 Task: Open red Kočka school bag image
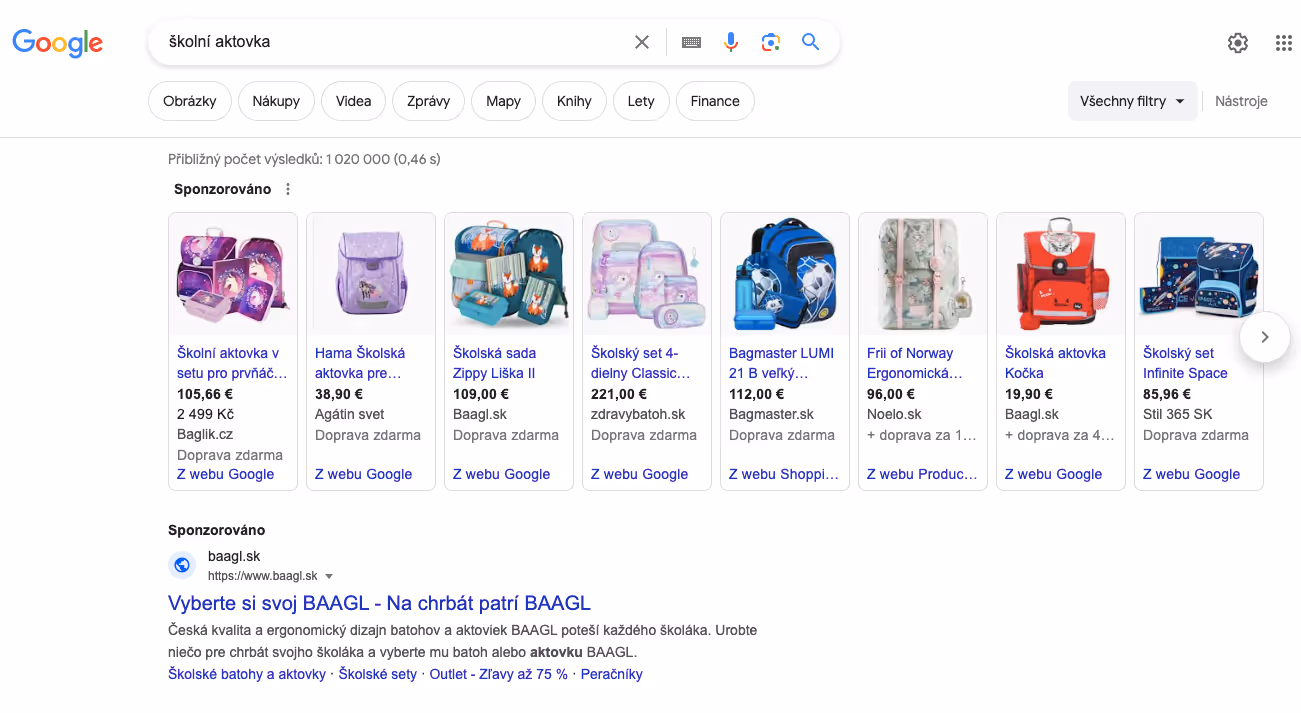pyautogui.click(x=1061, y=275)
